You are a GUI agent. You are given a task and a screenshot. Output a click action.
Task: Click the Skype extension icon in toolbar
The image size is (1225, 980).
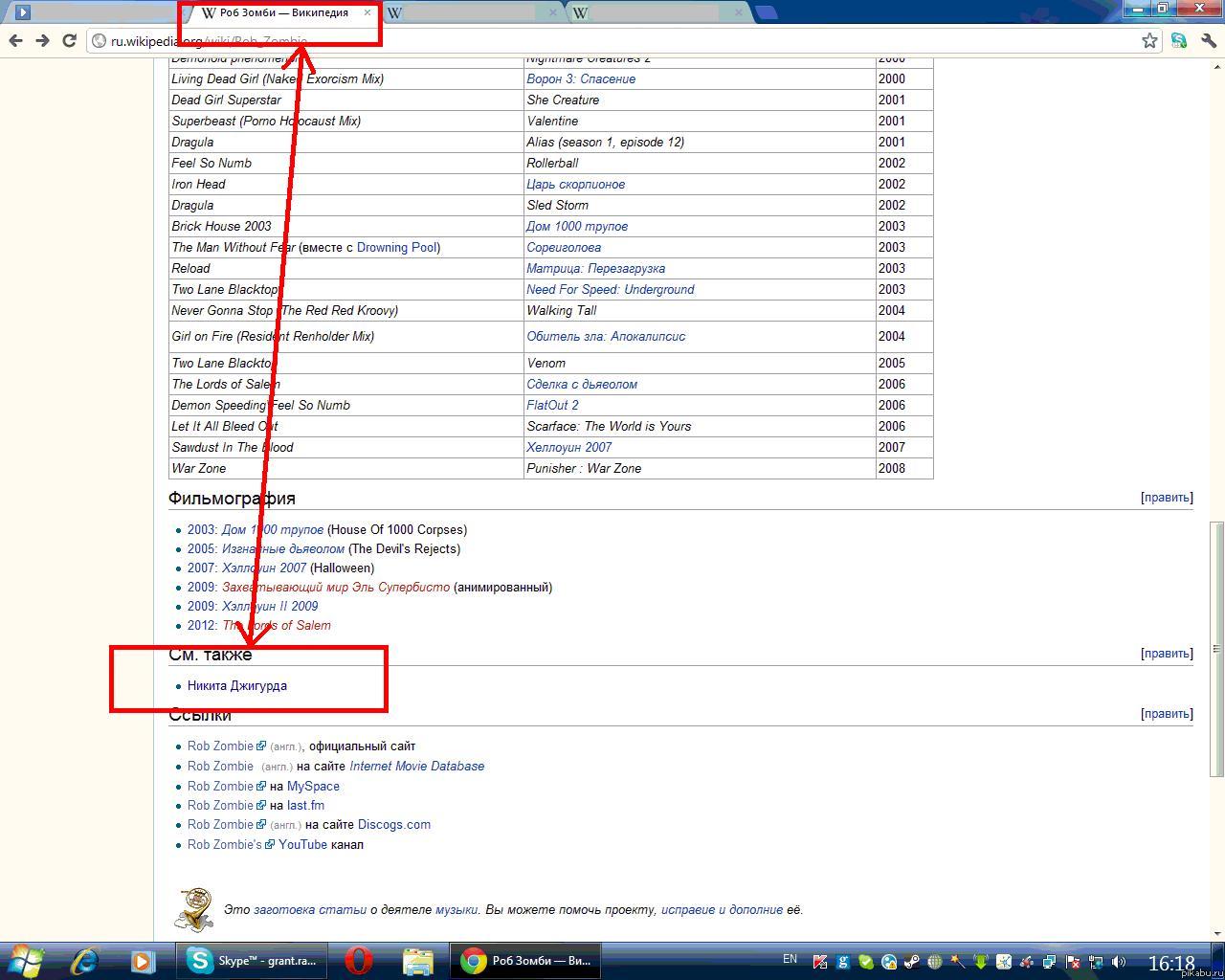click(x=1179, y=40)
